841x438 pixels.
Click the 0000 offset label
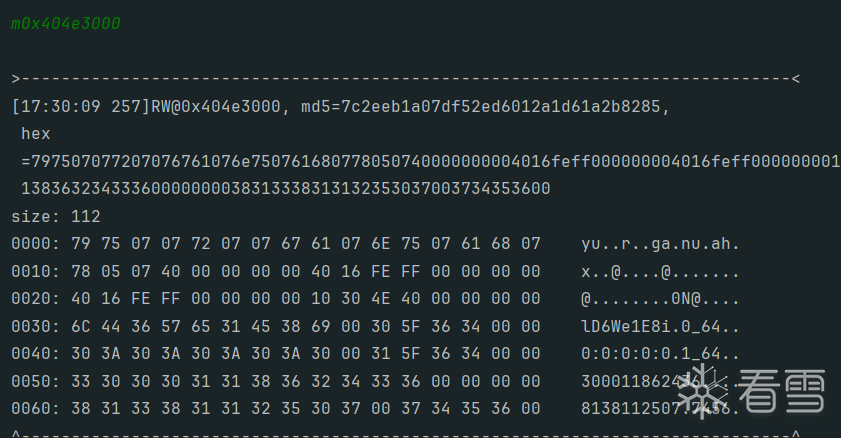click(30, 244)
